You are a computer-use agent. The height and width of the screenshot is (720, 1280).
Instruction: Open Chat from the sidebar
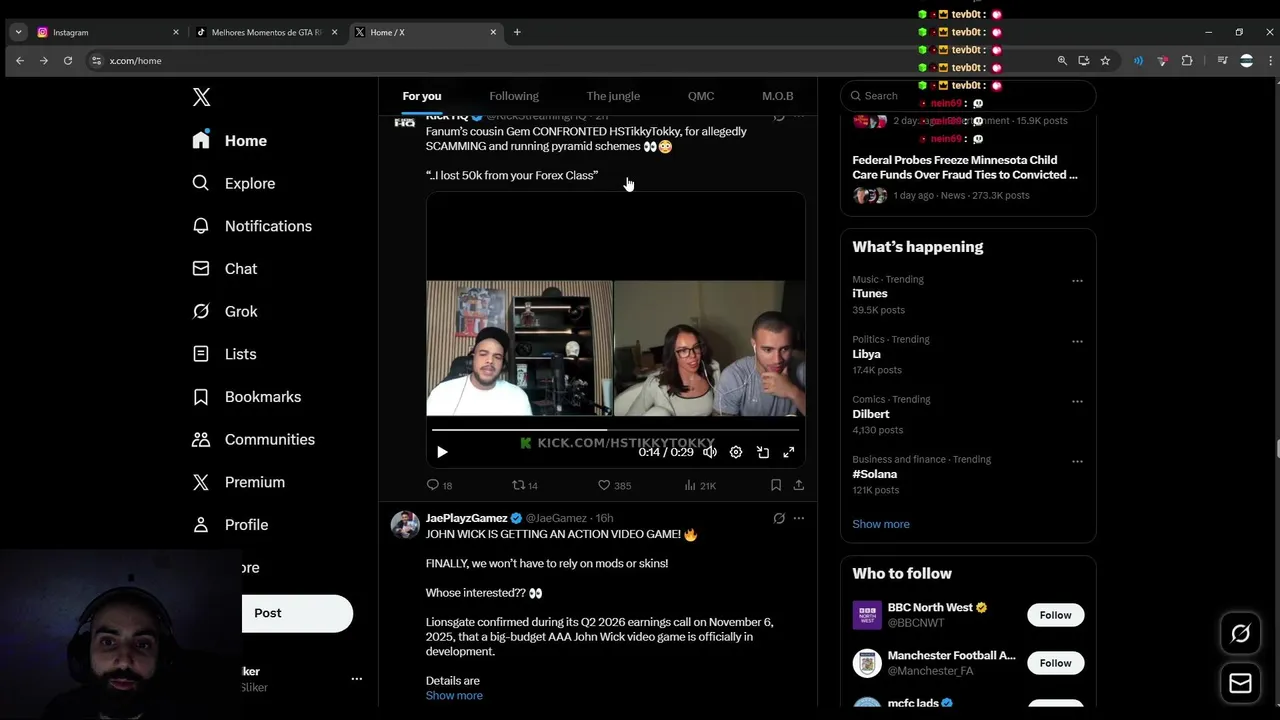pos(225,268)
